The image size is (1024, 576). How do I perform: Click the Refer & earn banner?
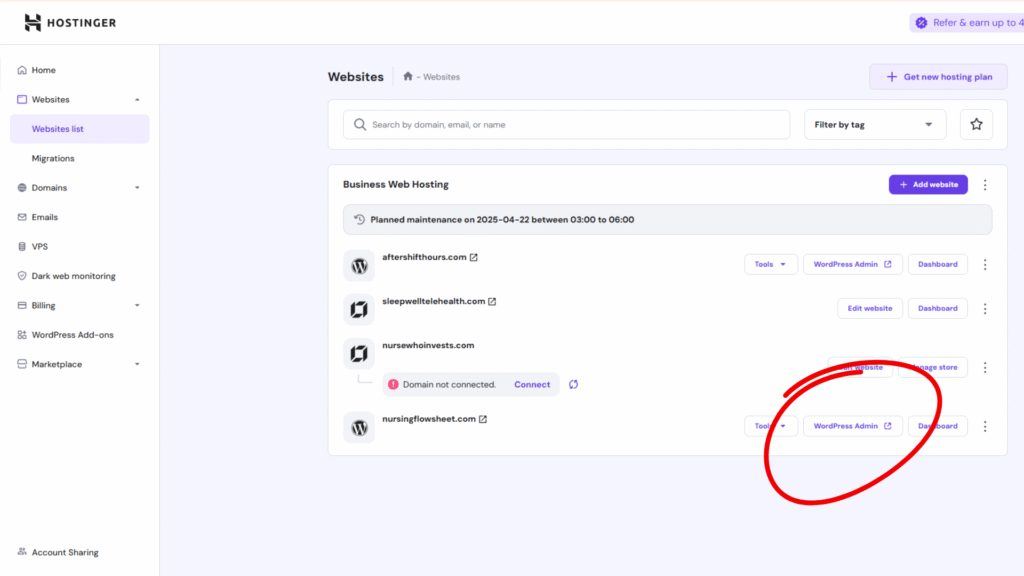pyautogui.click(x=967, y=23)
